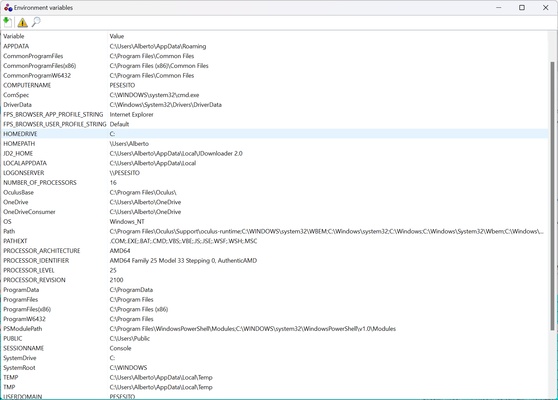Select the ProgramData variable name
558x400 pixels.
(x=21, y=290)
